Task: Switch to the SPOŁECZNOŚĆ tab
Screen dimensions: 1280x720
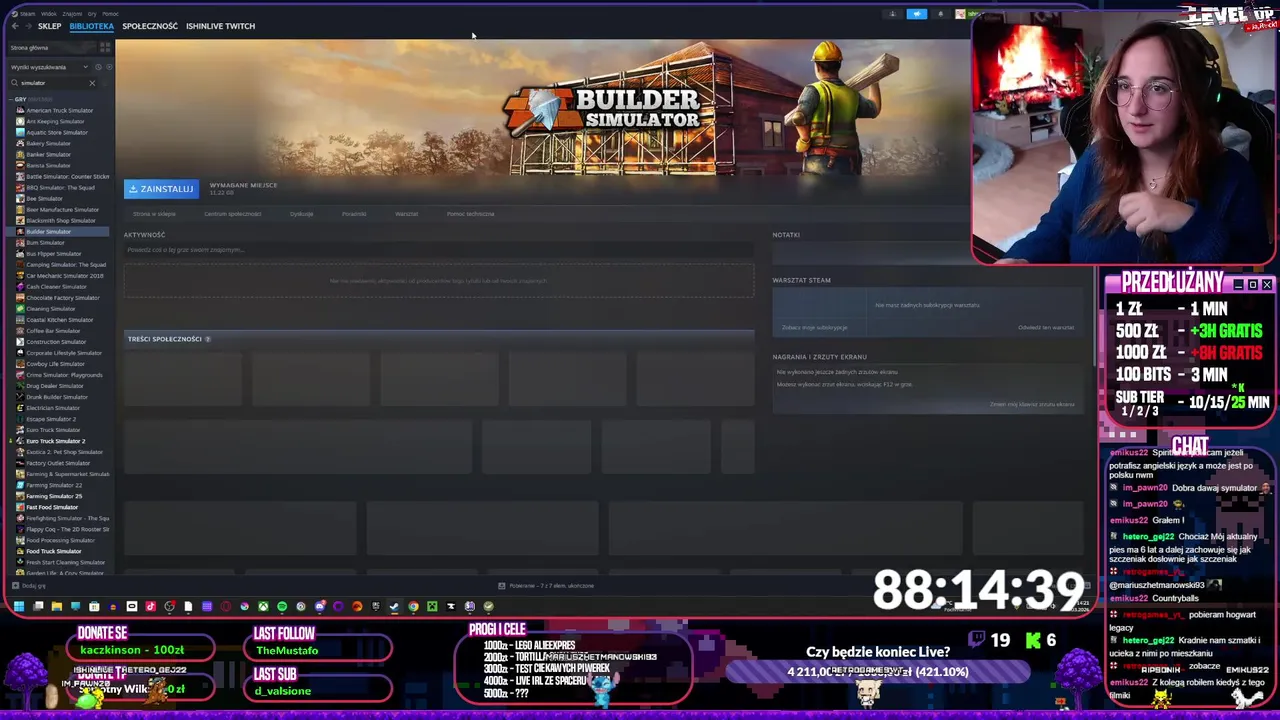Action: 150,26
